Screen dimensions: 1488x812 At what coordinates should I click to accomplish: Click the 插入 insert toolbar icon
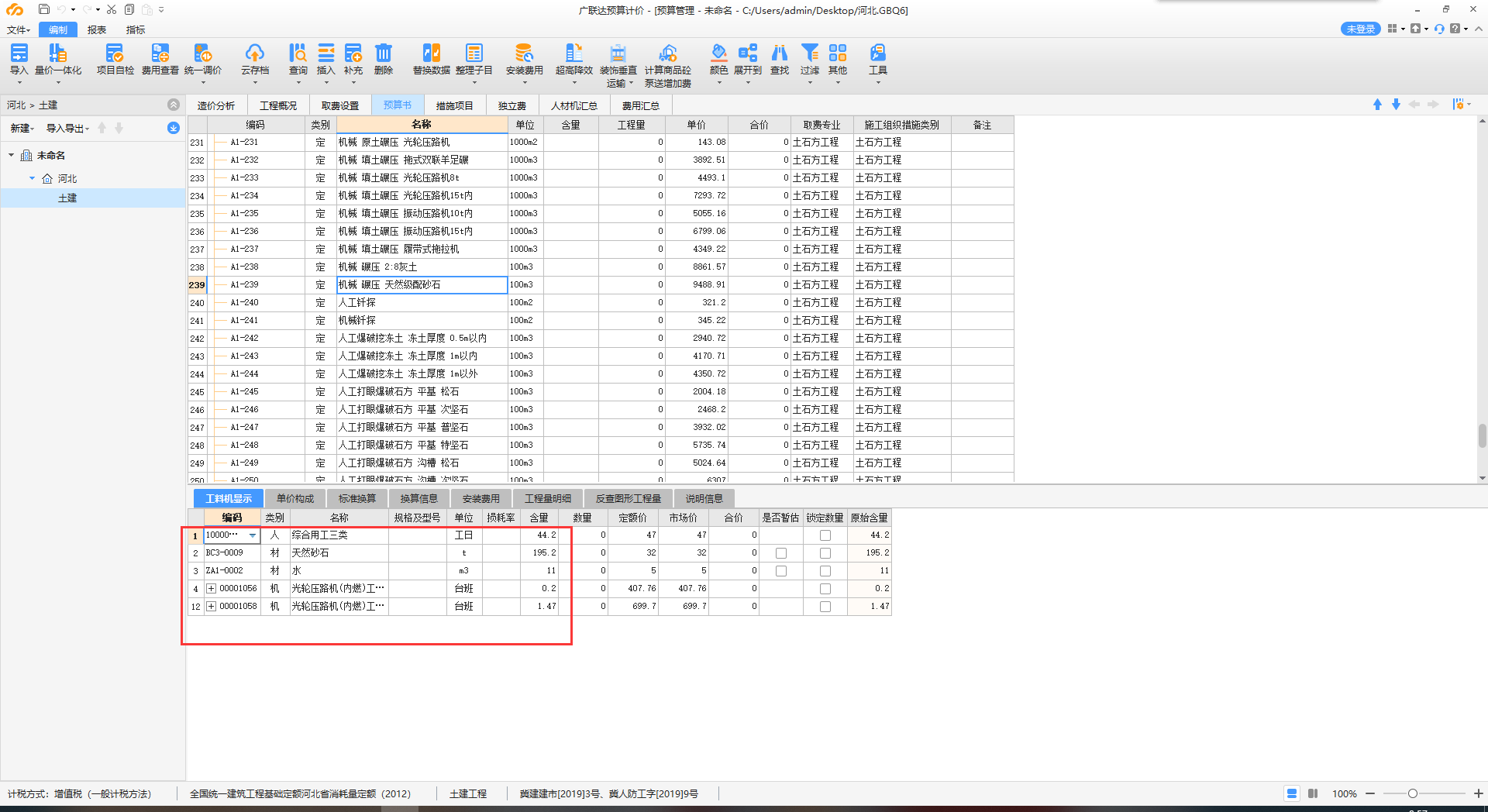coord(326,60)
